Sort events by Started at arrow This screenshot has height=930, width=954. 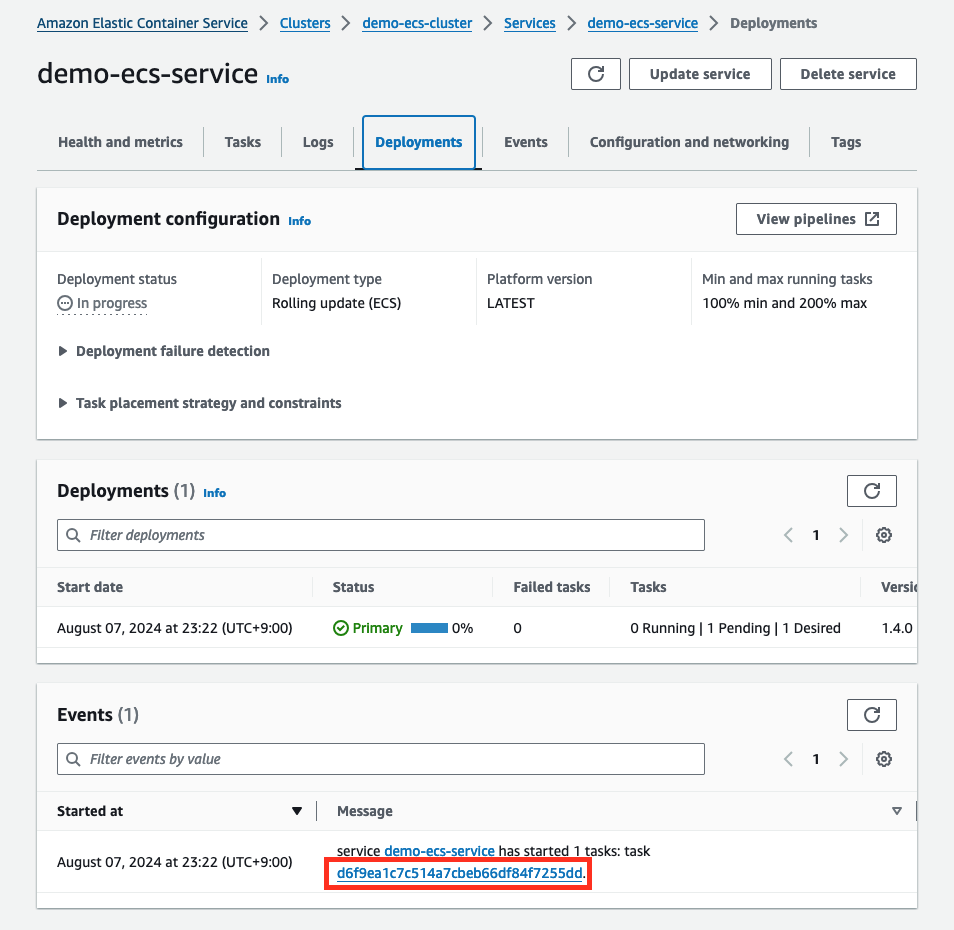297,811
